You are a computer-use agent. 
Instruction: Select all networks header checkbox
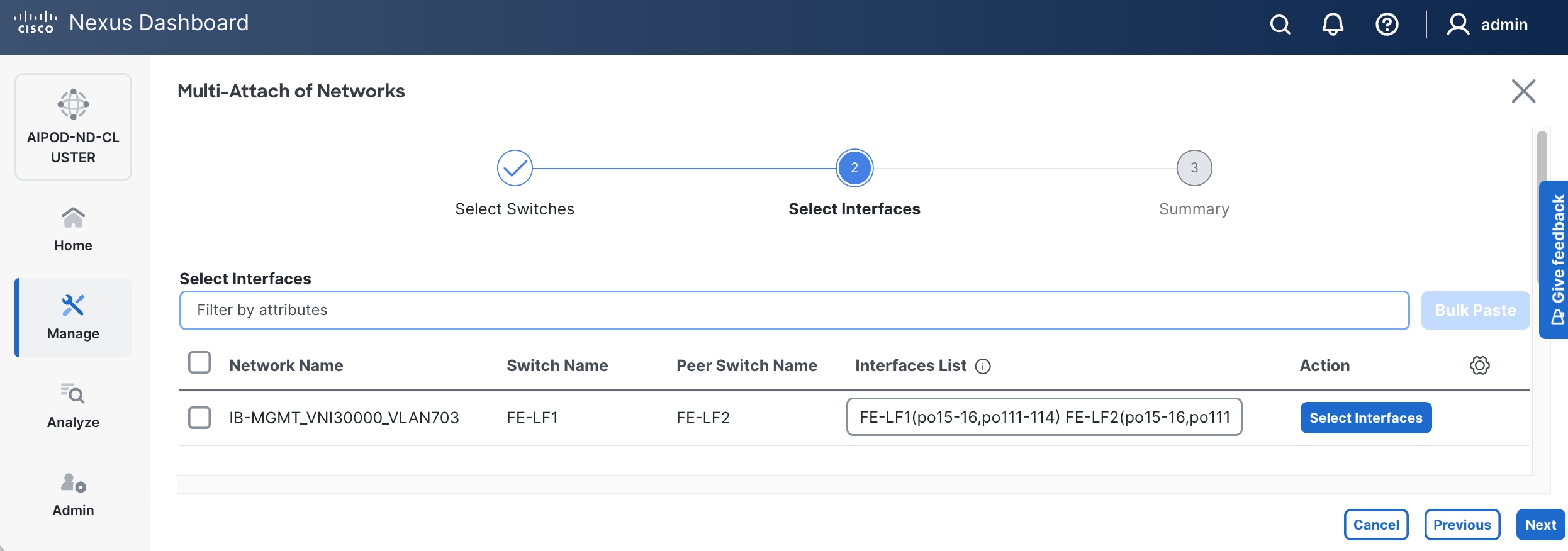pyautogui.click(x=199, y=363)
